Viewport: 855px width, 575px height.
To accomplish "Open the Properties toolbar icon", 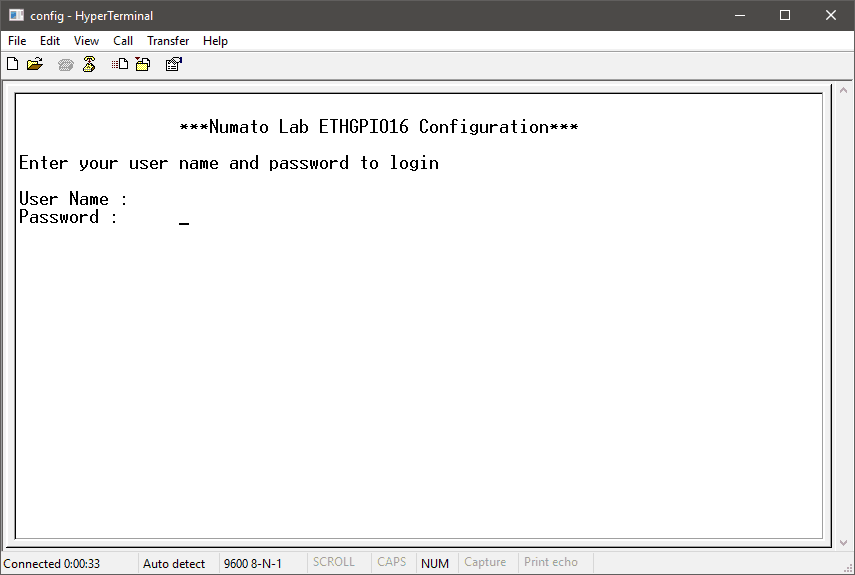I will pos(173,65).
